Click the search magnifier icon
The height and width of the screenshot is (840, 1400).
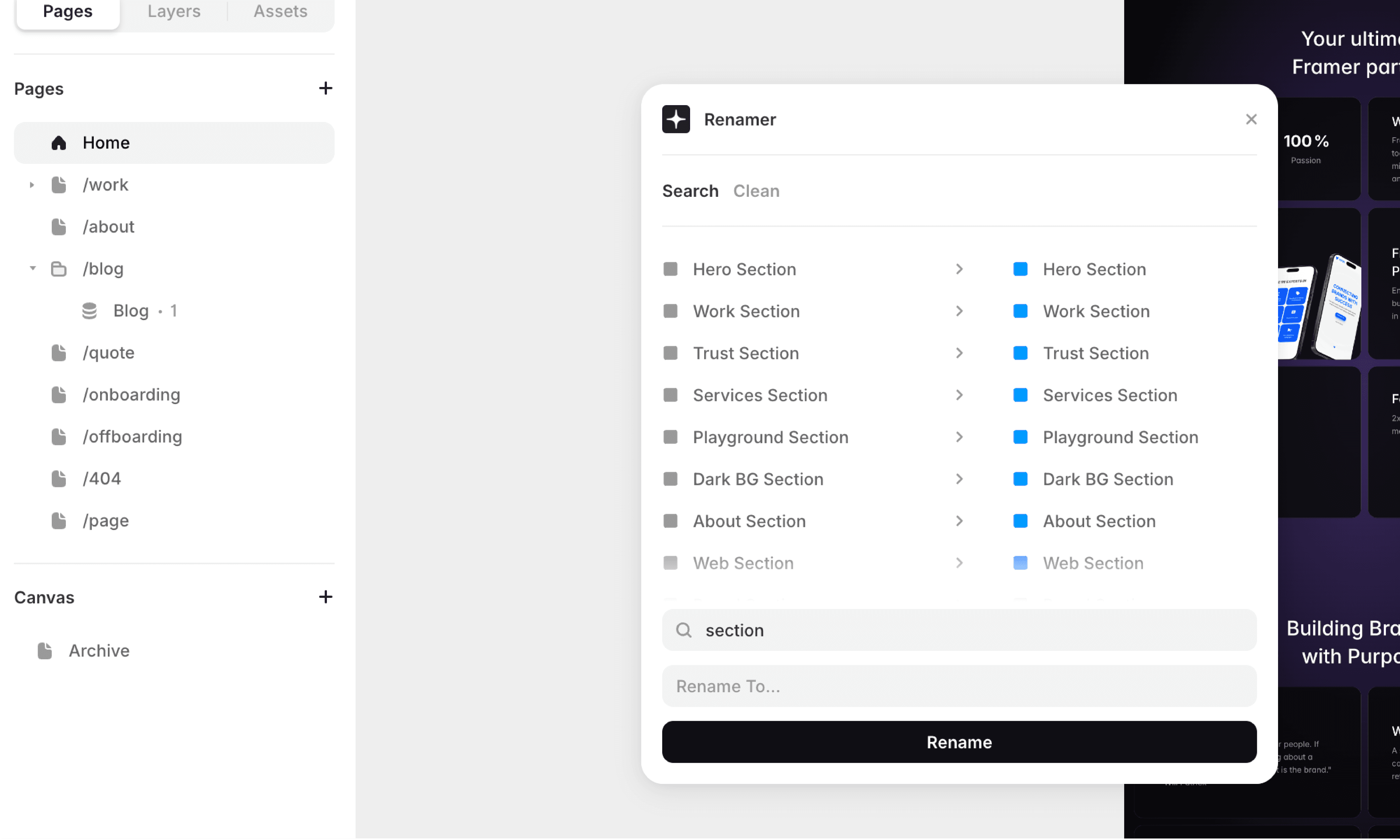pyautogui.click(x=684, y=630)
